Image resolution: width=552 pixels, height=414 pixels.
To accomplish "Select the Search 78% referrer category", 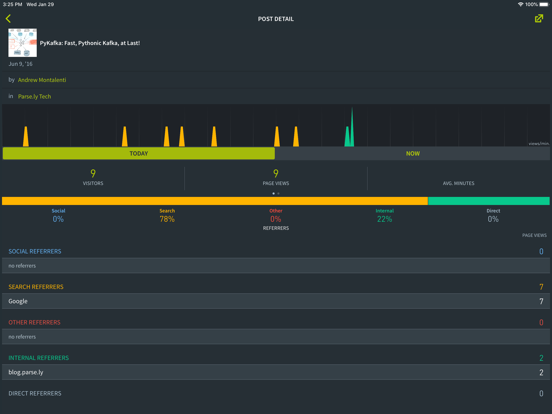I will pos(167,215).
